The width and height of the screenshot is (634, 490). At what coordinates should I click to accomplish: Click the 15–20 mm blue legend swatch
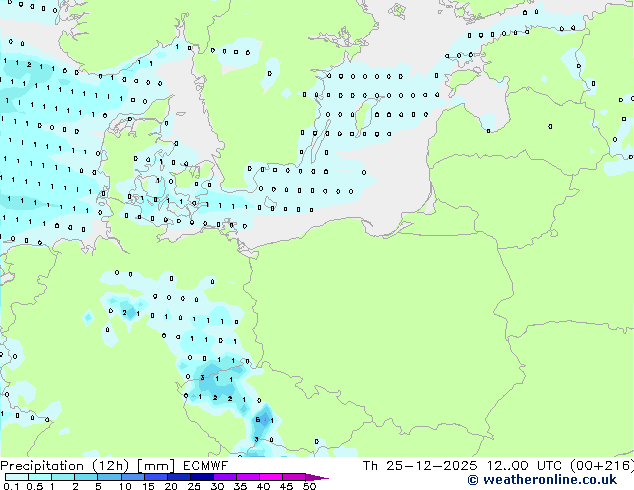[x=156, y=477]
